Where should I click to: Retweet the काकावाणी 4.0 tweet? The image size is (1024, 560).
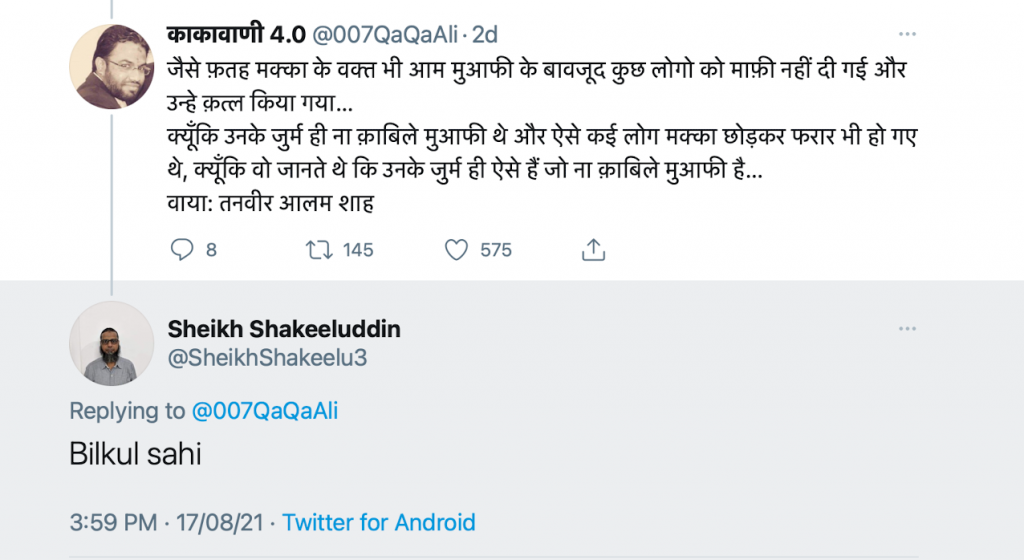(318, 249)
